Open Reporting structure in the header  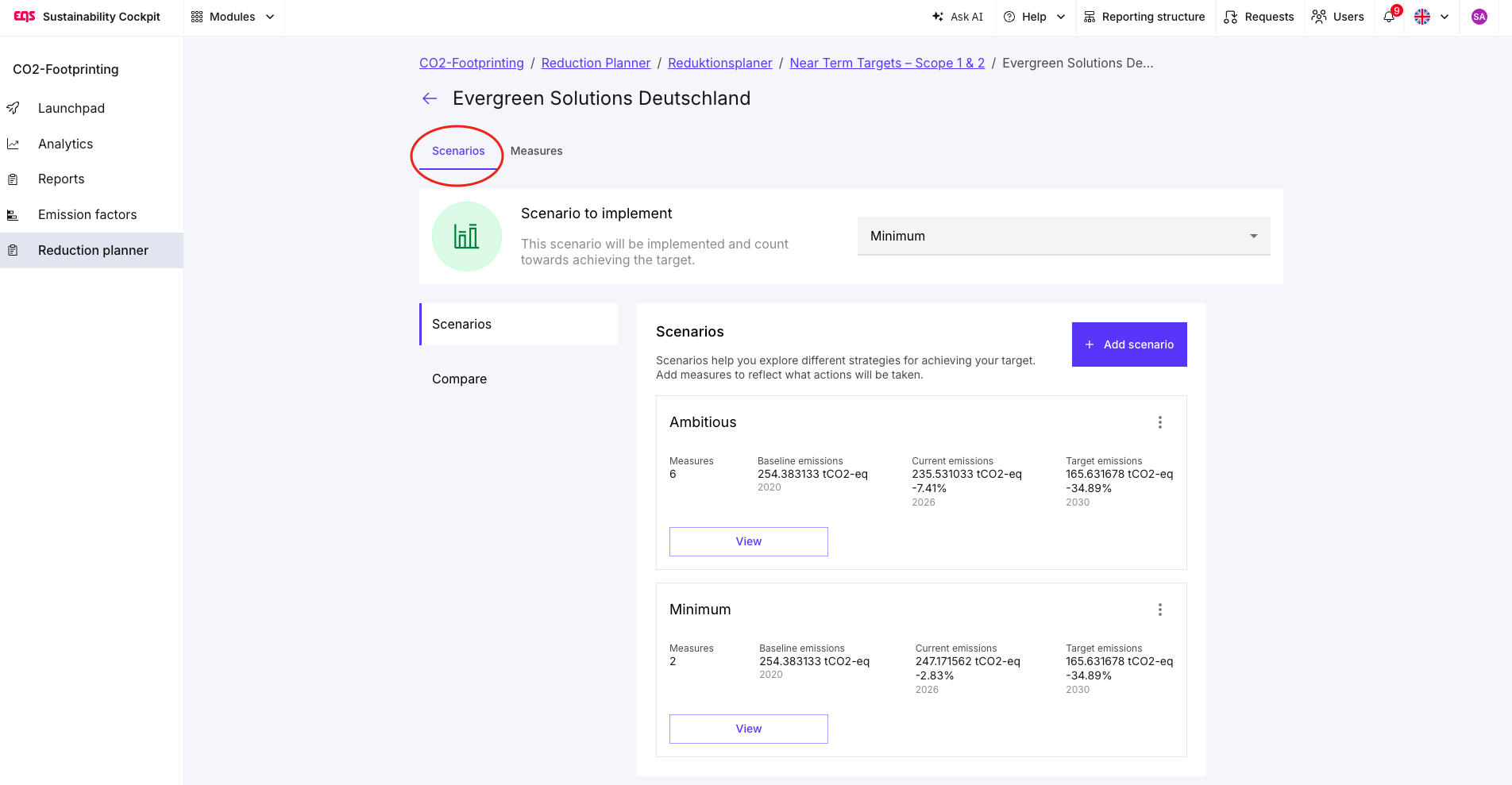1144,17
